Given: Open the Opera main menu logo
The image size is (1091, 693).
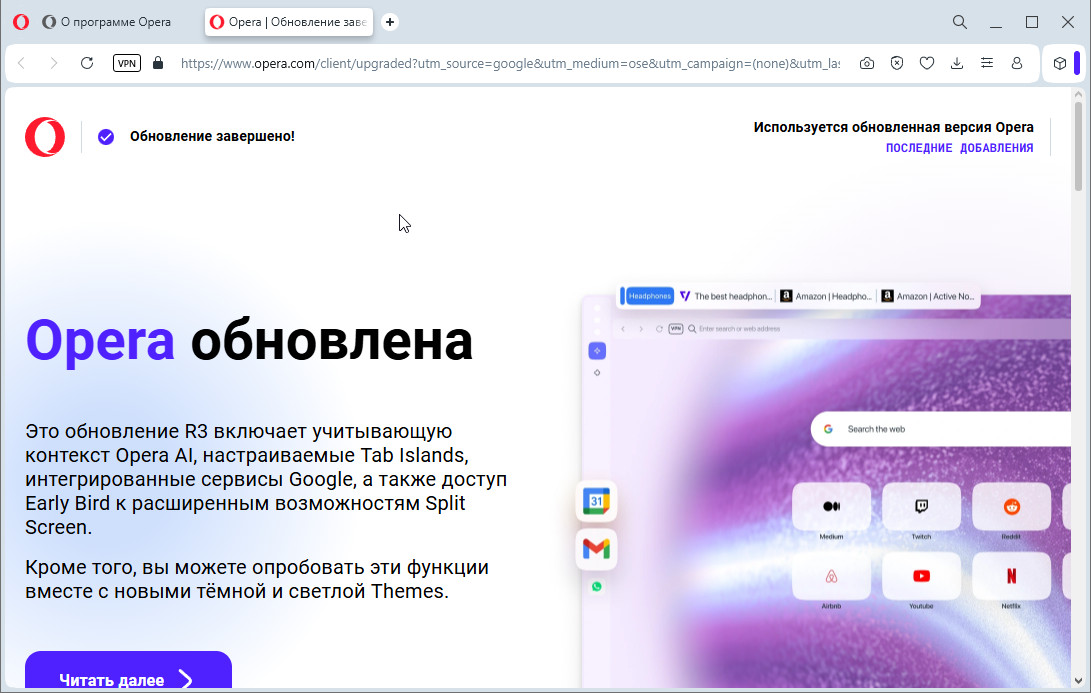Looking at the screenshot, I should coord(21,22).
